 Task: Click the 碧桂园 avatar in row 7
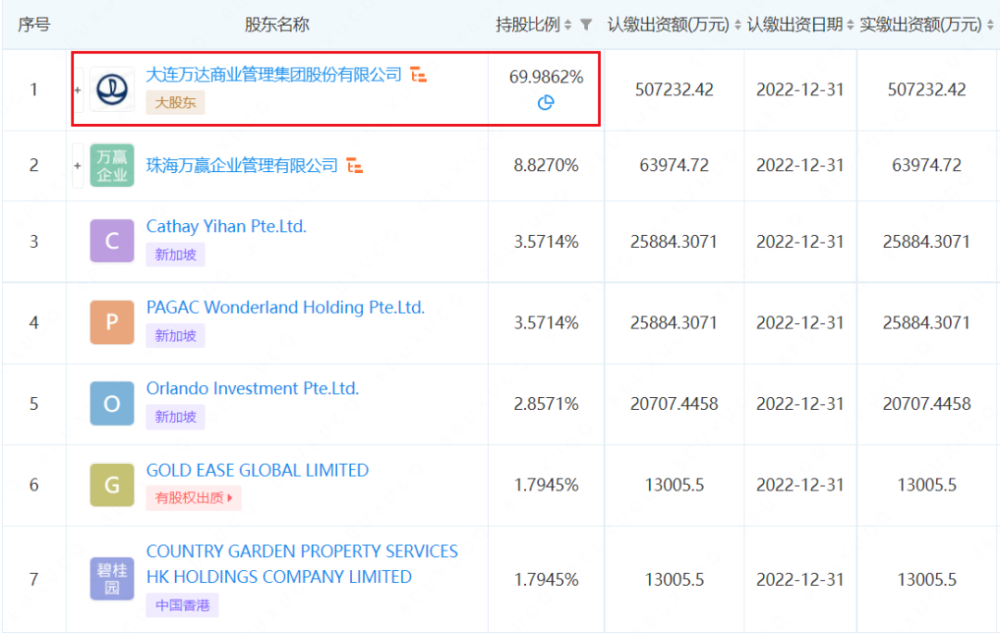(x=112, y=578)
